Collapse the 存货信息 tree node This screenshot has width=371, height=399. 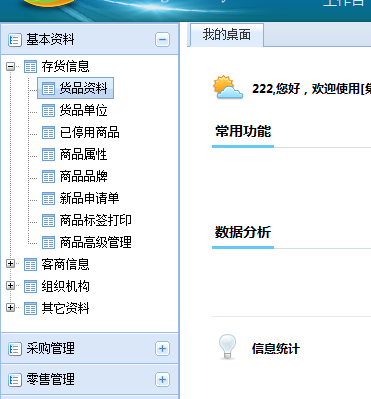(x=11, y=66)
